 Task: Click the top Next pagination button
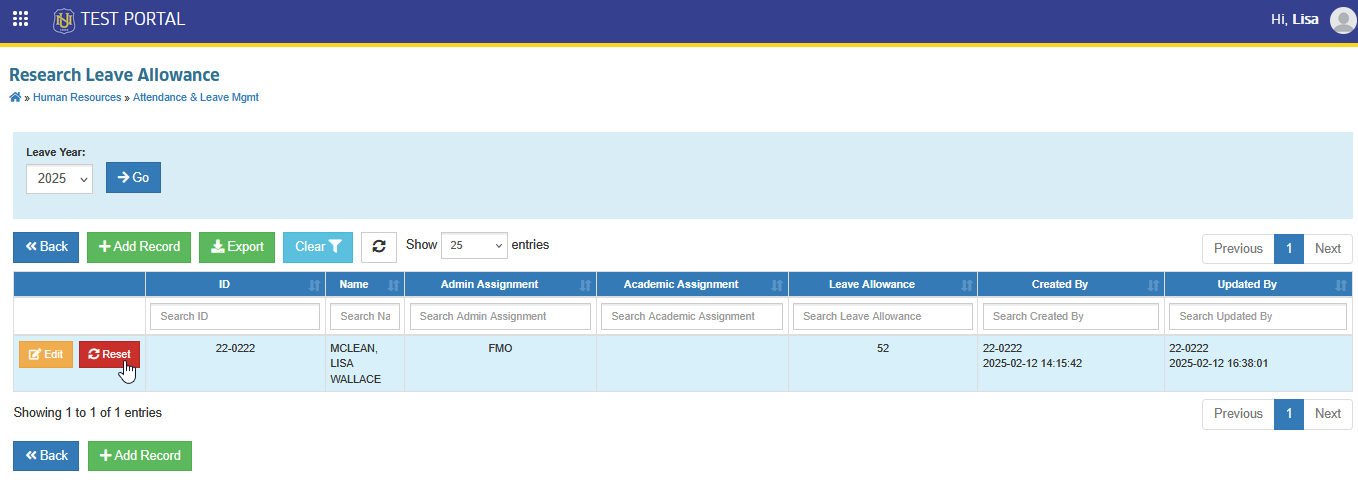(1328, 248)
